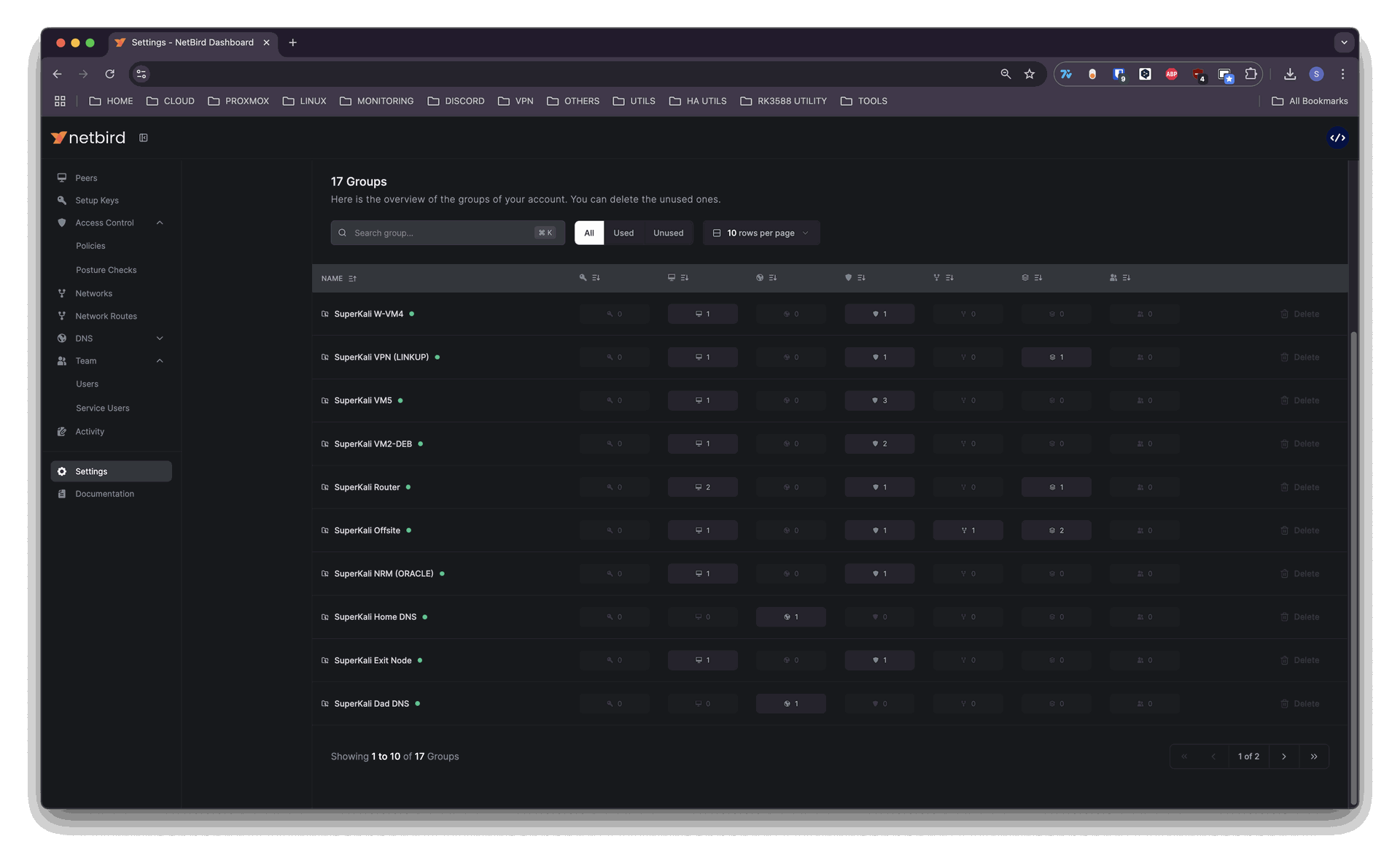Select Networks in the left sidebar
1400x863 pixels.
click(94, 293)
